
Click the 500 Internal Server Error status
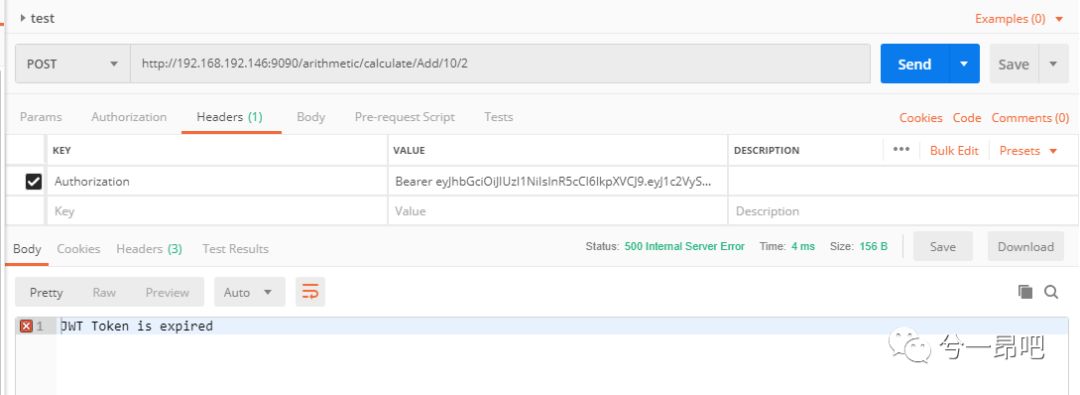coord(685,246)
